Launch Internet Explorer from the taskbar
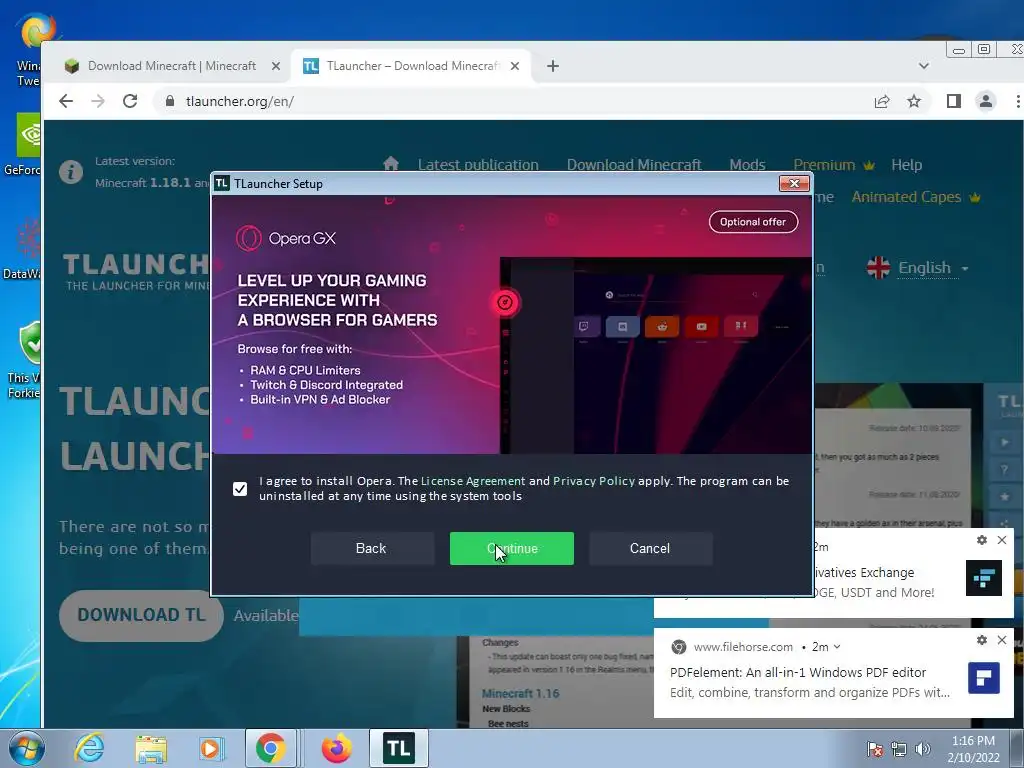Image resolution: width=1024 pixels, height=768 pixels. [89, 748]
